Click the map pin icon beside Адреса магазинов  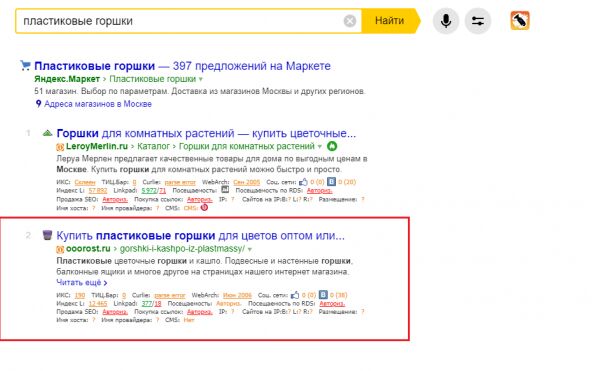tap(38, 104)
